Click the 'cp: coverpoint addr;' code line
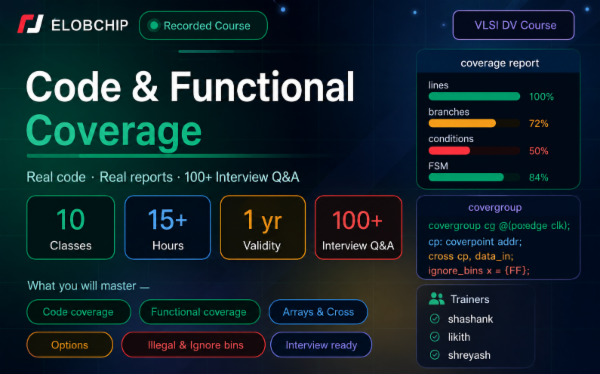Screen dimensions: 600x374 tap(475, 242)
